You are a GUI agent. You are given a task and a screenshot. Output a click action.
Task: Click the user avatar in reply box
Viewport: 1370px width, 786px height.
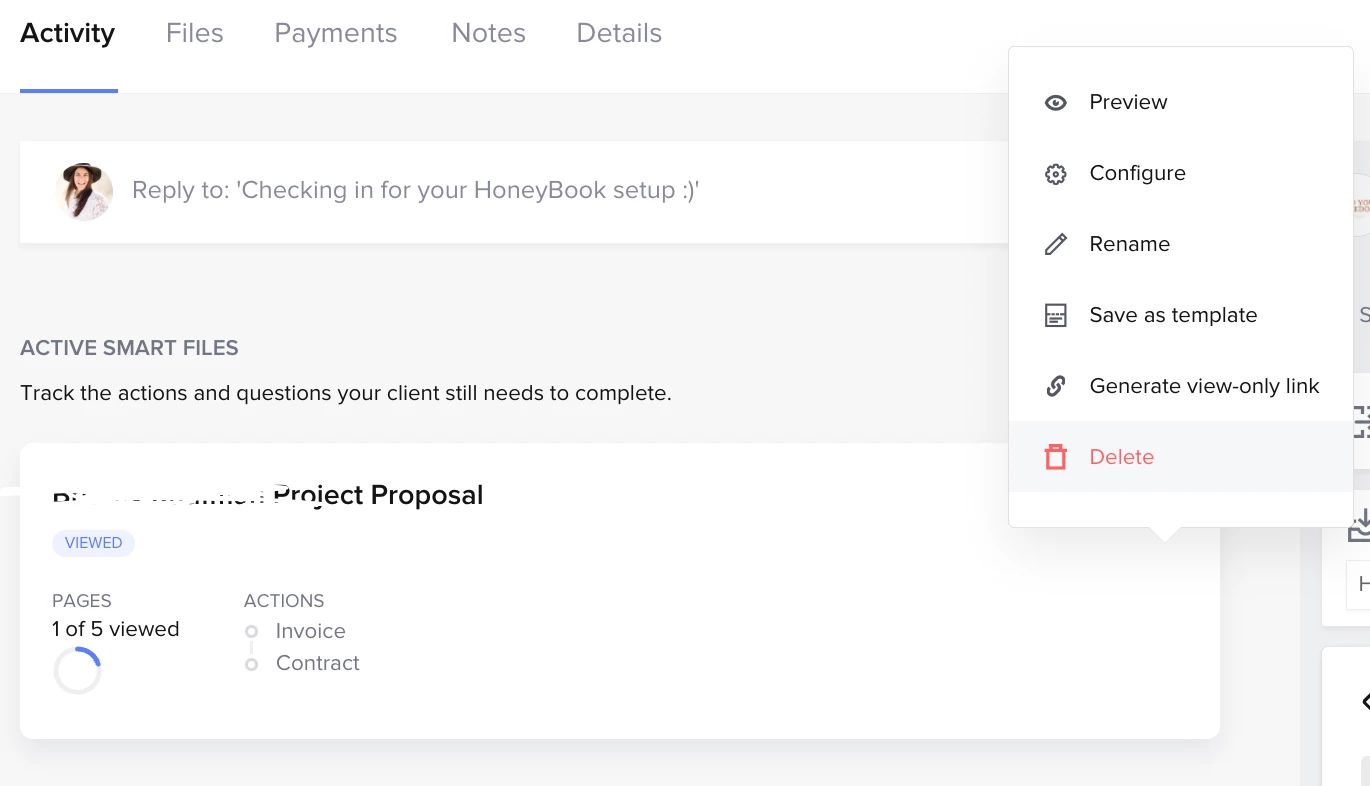coord(83,191)
